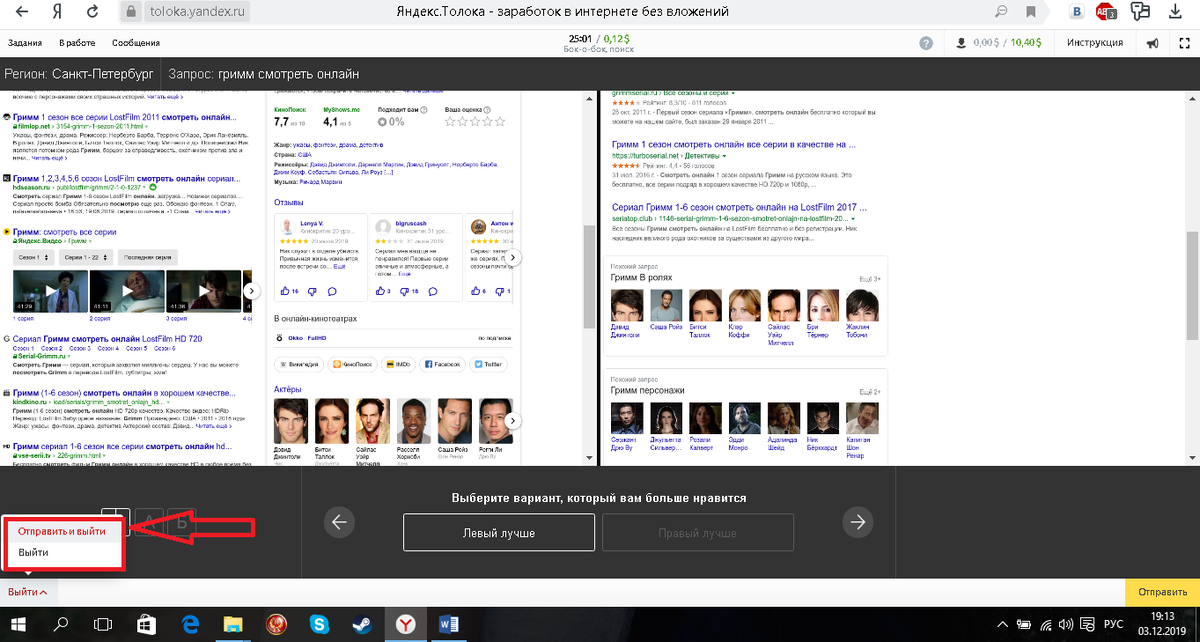1200x642 pixels.
Task: Open actor Расселл Хорнсби photo
Action: click(x=414, y=420)
